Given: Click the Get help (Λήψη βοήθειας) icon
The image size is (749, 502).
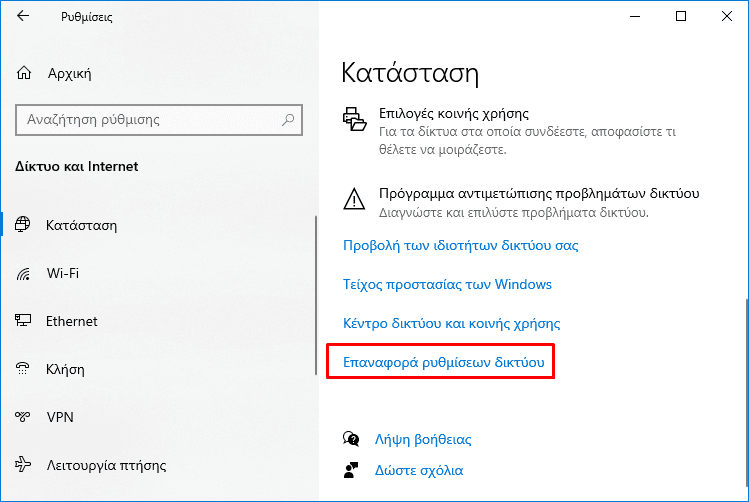Looking at the screenshot, I should [x=351, y=439].
